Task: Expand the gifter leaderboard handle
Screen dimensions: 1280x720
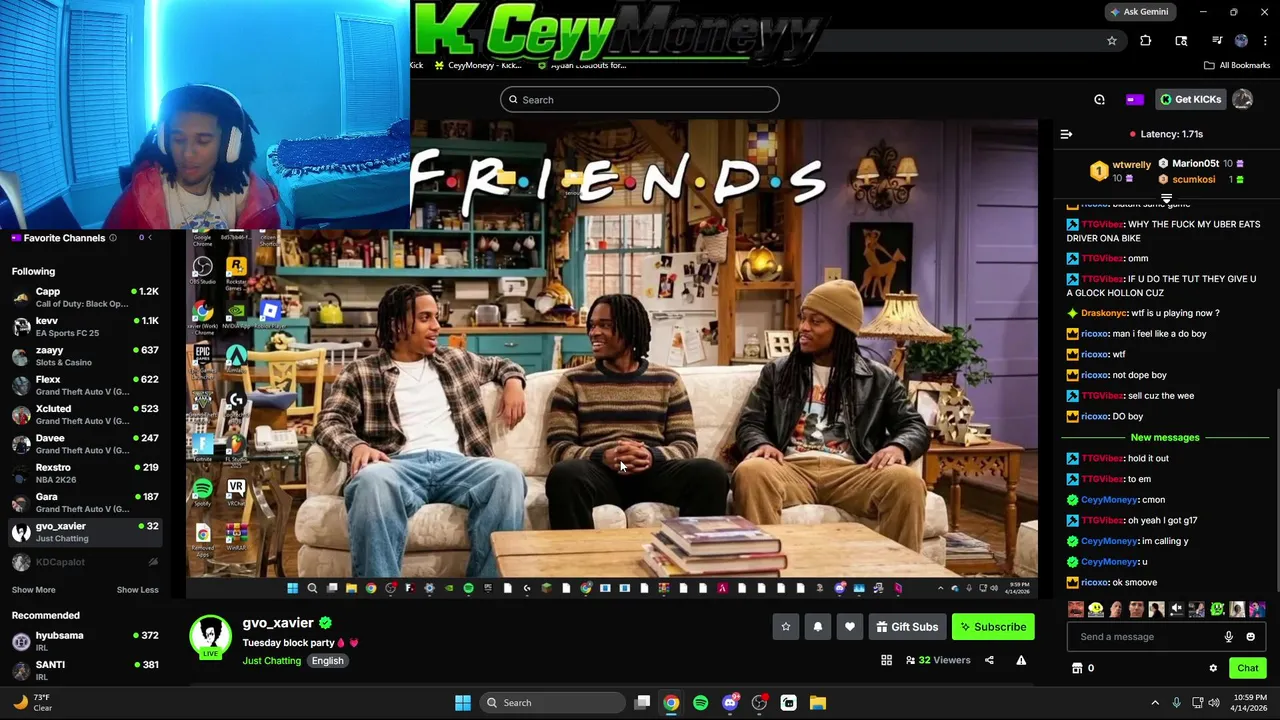Action: click(x=1166, y=198)
